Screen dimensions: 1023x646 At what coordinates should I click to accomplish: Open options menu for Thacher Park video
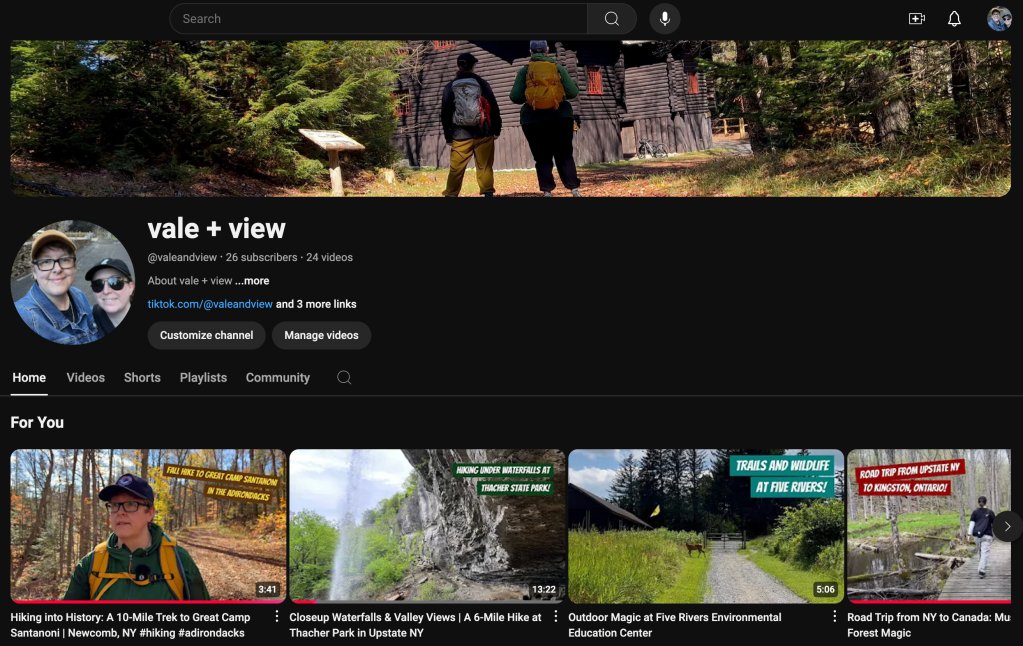click(556, 617)
